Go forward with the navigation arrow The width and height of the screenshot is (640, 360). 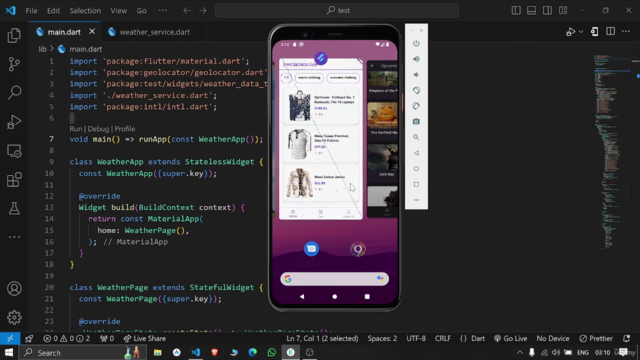(203, 11)
